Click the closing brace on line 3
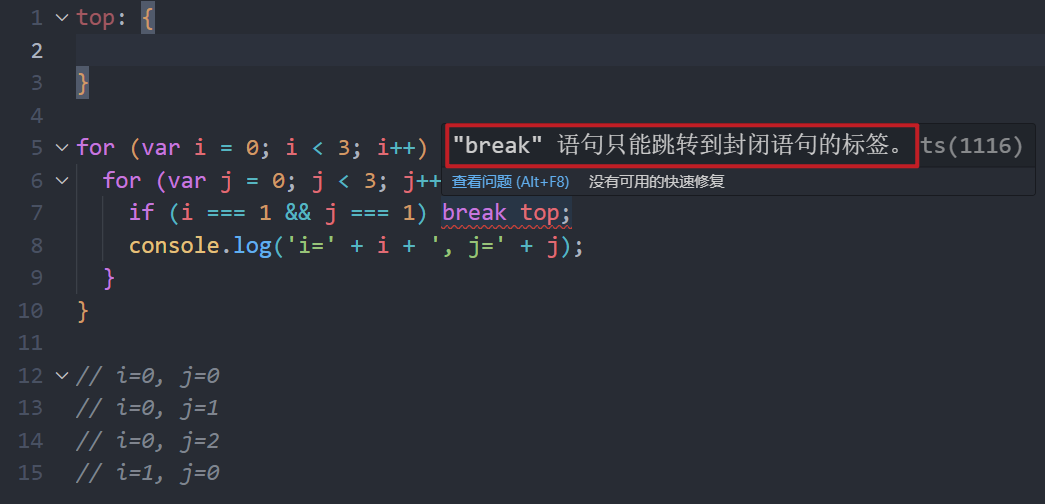 coord(83,83)
